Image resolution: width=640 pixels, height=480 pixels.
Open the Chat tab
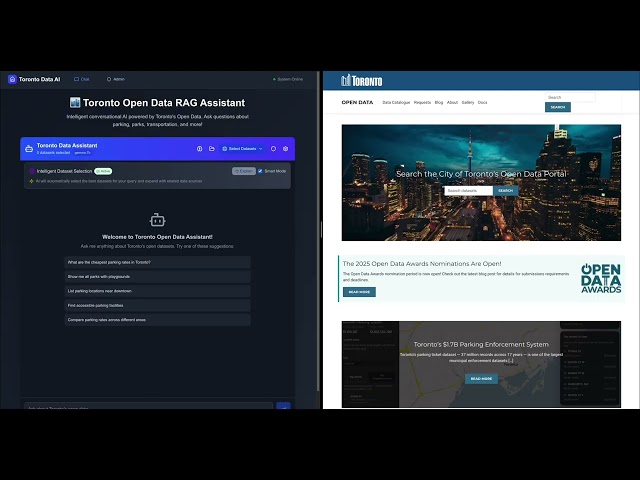82,79
